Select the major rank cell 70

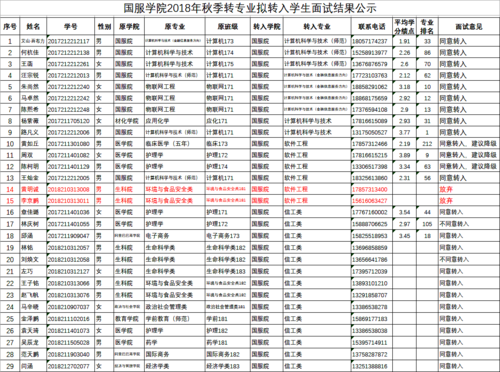427,64
